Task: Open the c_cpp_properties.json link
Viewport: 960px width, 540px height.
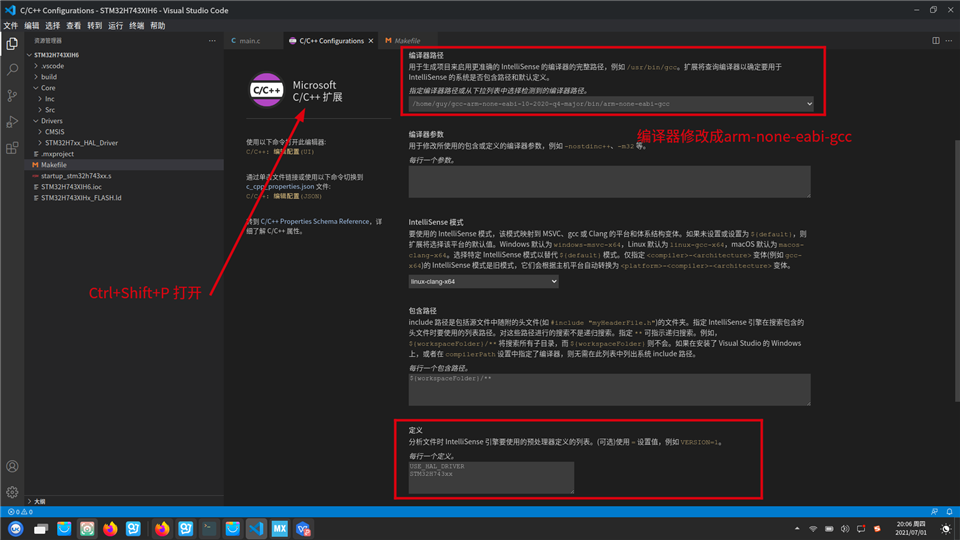Action: tap(280, 186)
